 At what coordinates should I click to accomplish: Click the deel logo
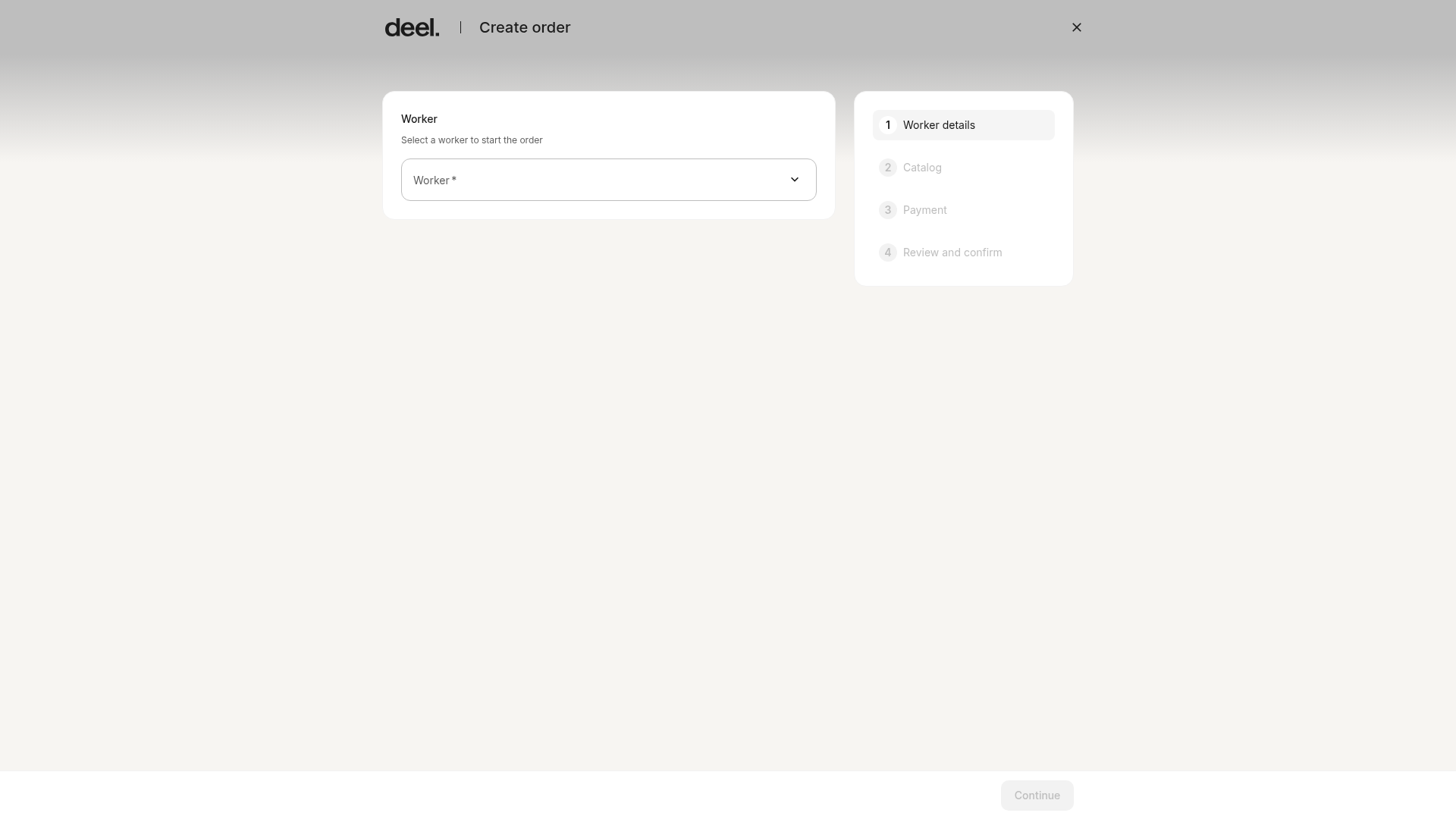(412, 28)
